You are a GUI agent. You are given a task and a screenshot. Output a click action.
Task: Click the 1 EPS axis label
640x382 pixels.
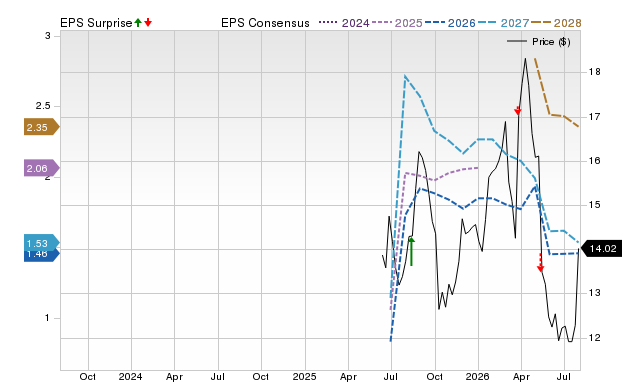pyautogui.click(x=47, y=318)
